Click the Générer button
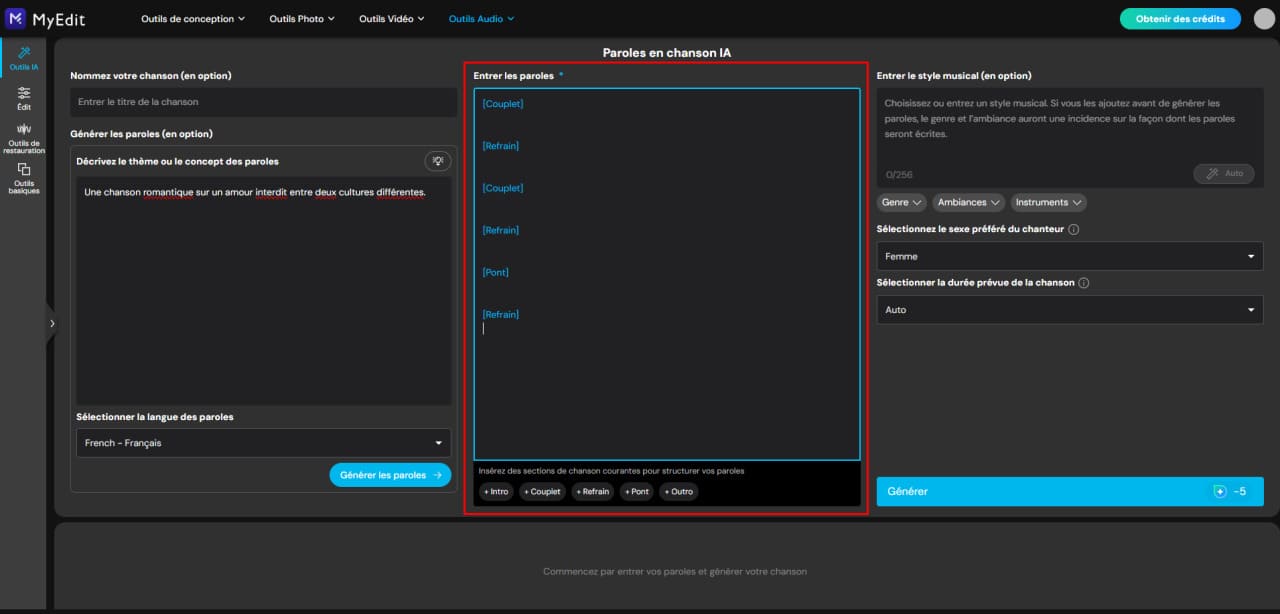This screenshot has width=1280, height=614. (x=1070, y=491)
